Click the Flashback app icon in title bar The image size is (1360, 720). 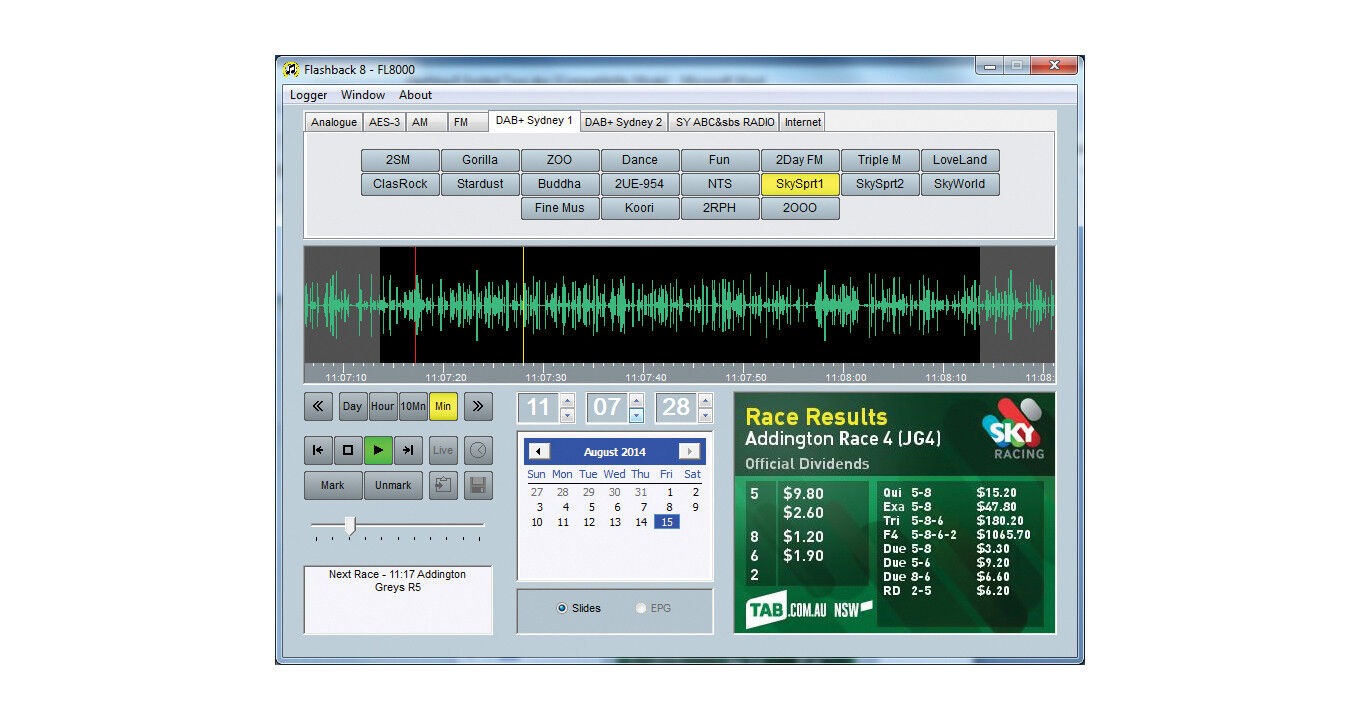pos(291,69)
